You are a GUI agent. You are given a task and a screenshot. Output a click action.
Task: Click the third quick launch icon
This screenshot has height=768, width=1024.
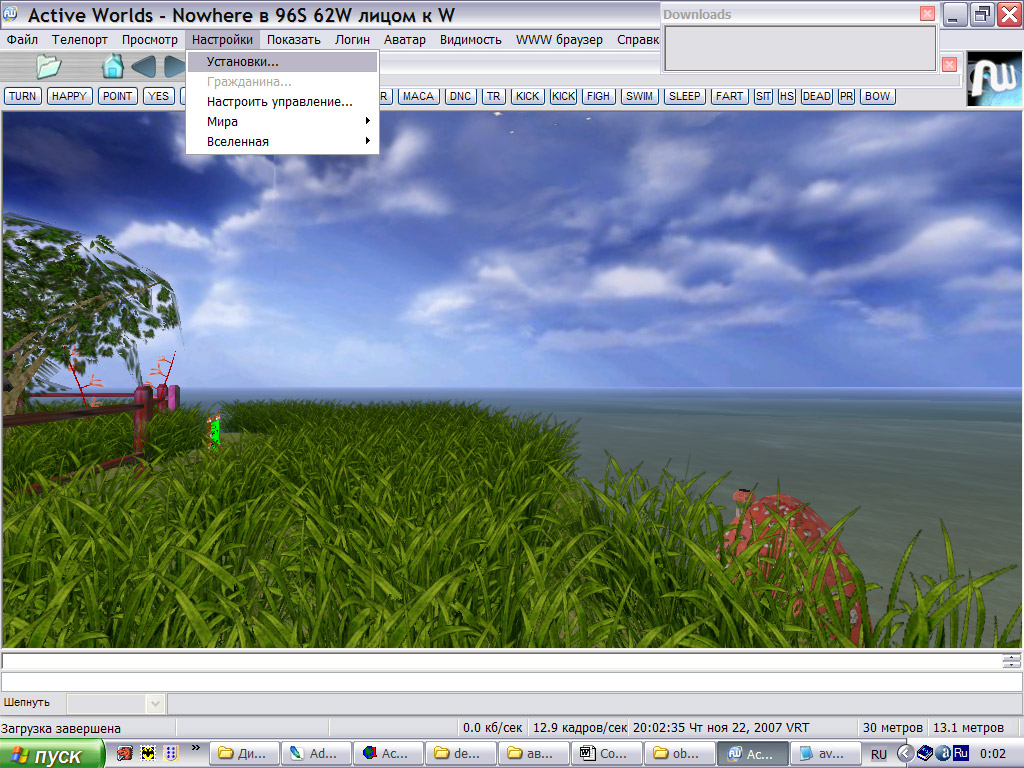click(171, 754)
